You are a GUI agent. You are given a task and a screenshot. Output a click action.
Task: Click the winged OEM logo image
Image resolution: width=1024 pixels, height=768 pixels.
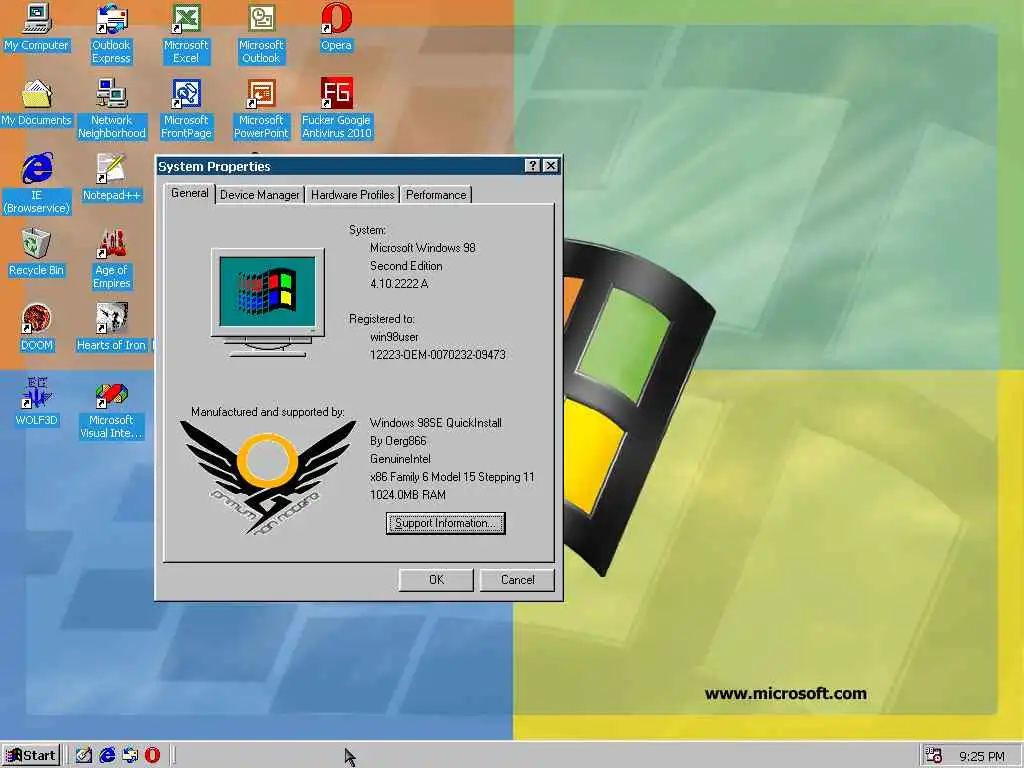pos(268,478)
